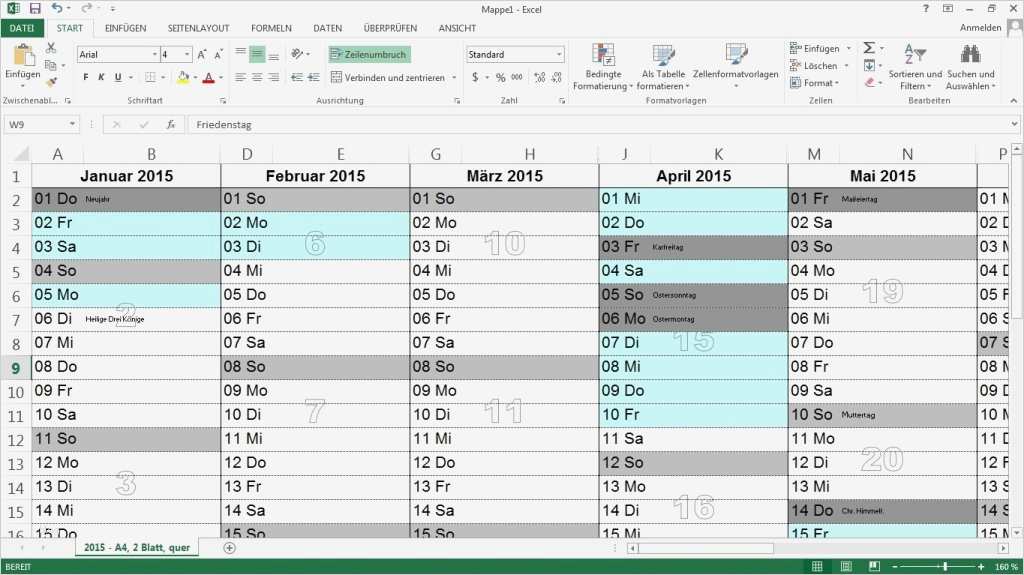The height and width of the screenshot is (575, 1024).
Task: Toggle italic (K) formatting
Action: (x=101, y=77)
